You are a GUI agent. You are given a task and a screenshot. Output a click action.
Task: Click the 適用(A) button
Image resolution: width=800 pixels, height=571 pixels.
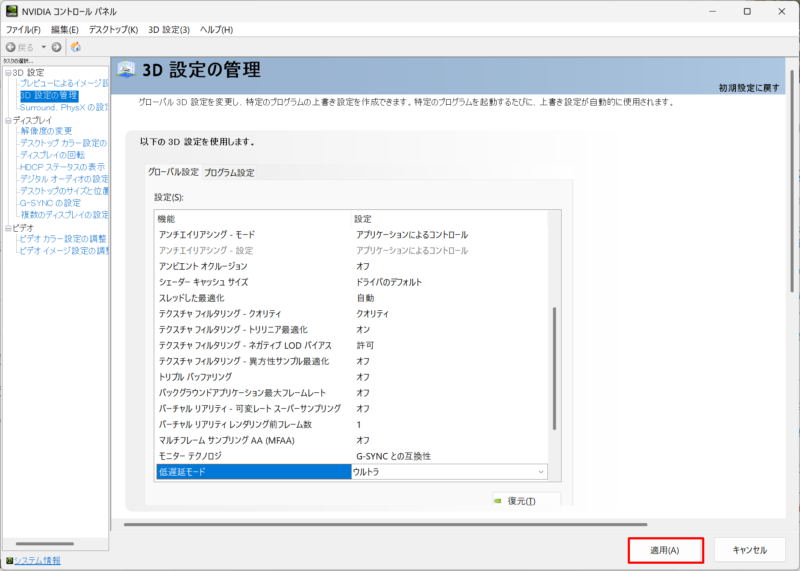(x=665, y=550)
